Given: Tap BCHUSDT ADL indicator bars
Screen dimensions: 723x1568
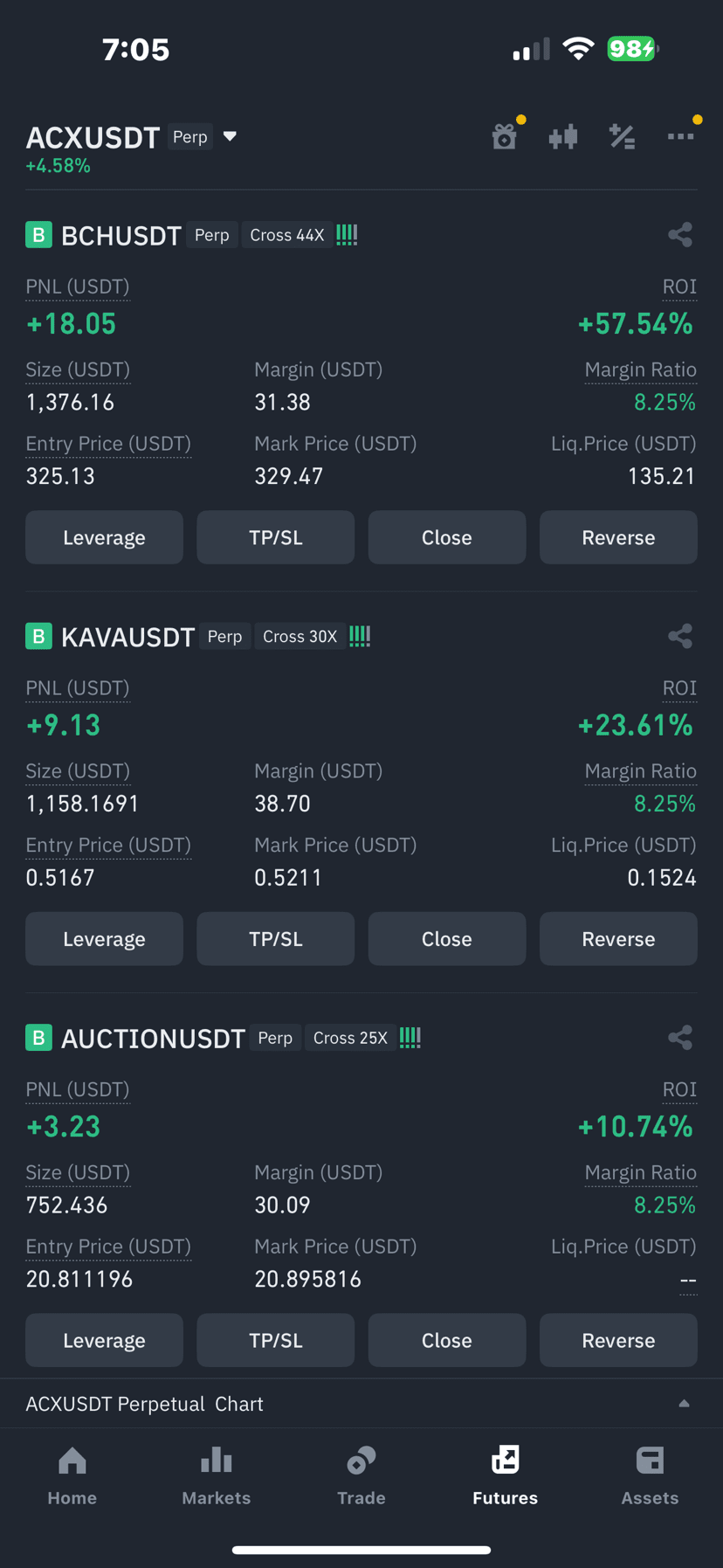Looking at the screenshot, I should coord(347,234).
